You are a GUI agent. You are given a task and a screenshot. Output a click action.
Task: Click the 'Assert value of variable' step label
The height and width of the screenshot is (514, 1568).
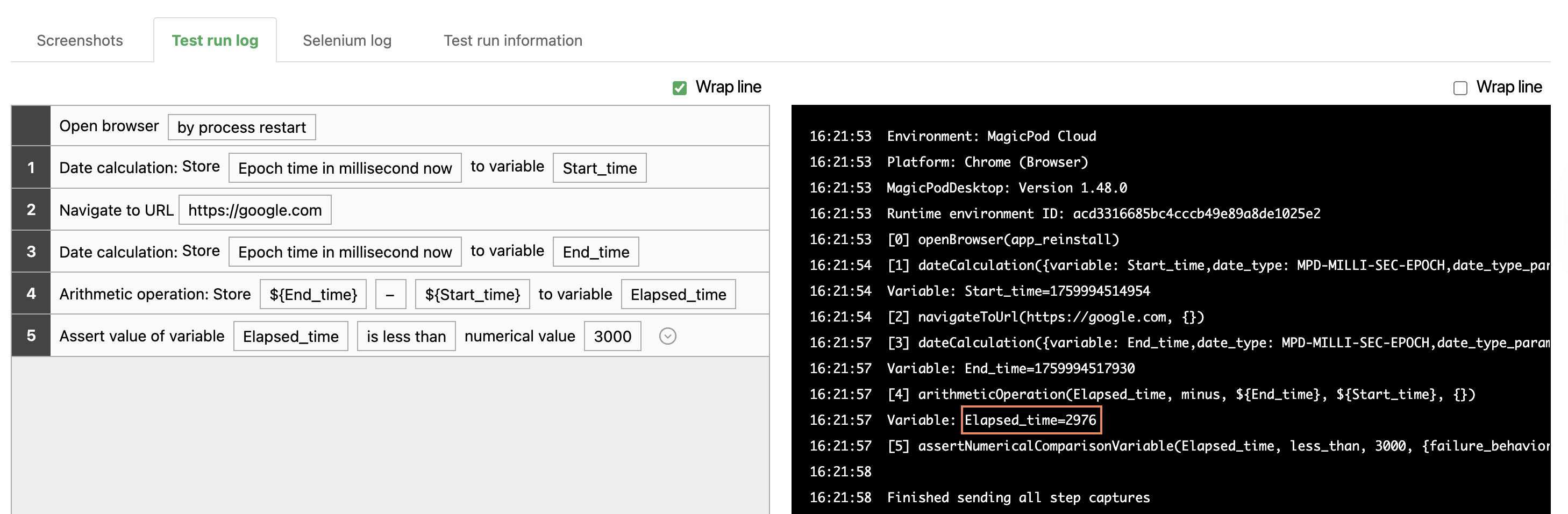[x=142, y=336]
